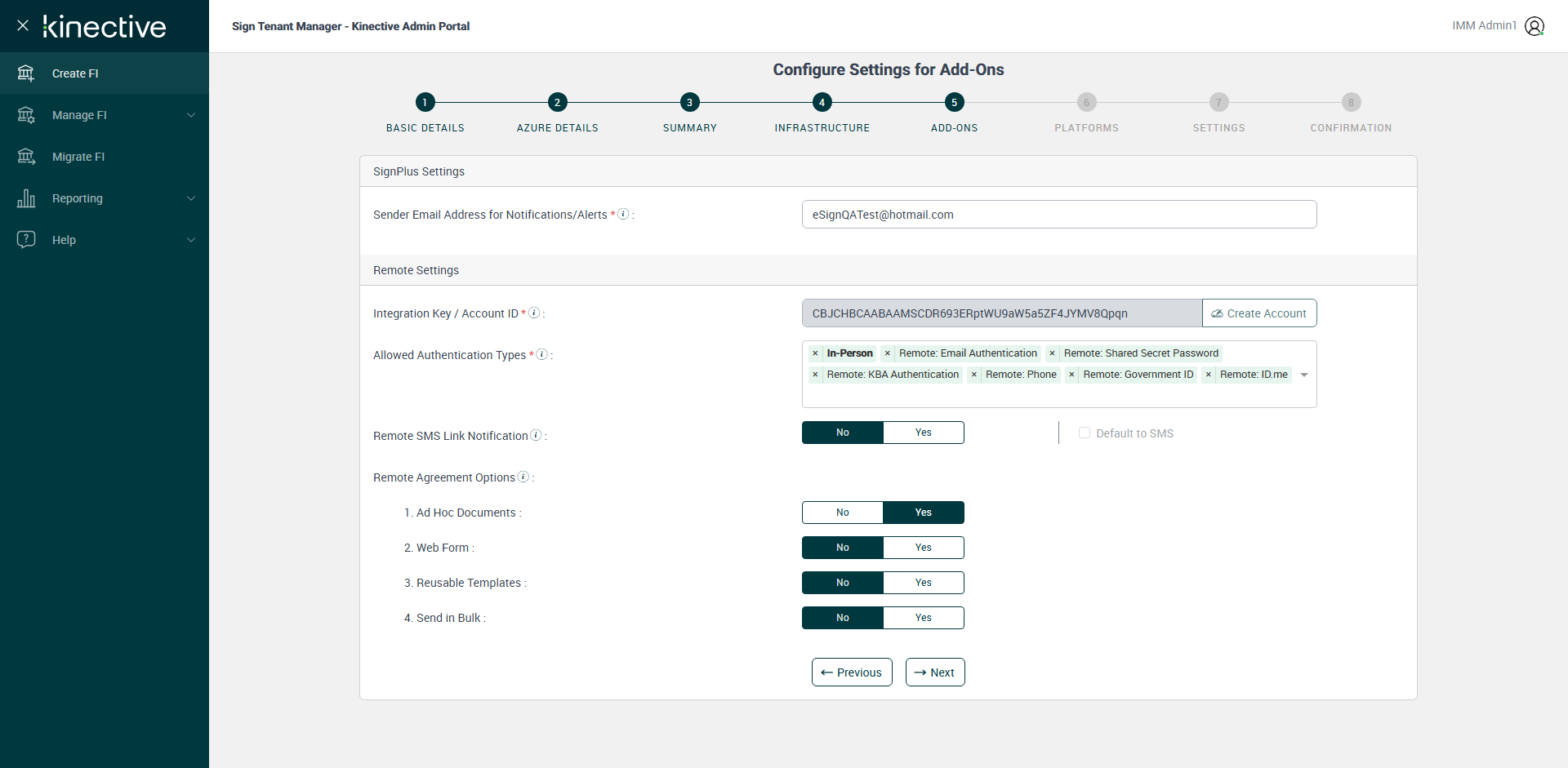This screenshot has width=1568, height=768.
Task: Expand the Reporting submenu chevron
Action: pyautogui.click(x=191, y=198)
